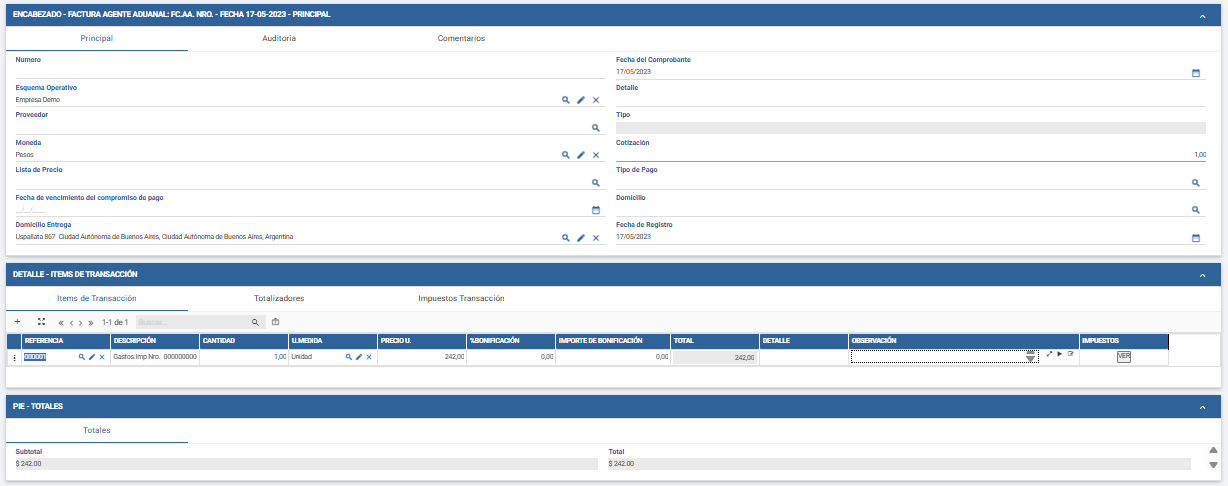
Task: Clear Domicilio Entrega value
Action: click(596, 238)
